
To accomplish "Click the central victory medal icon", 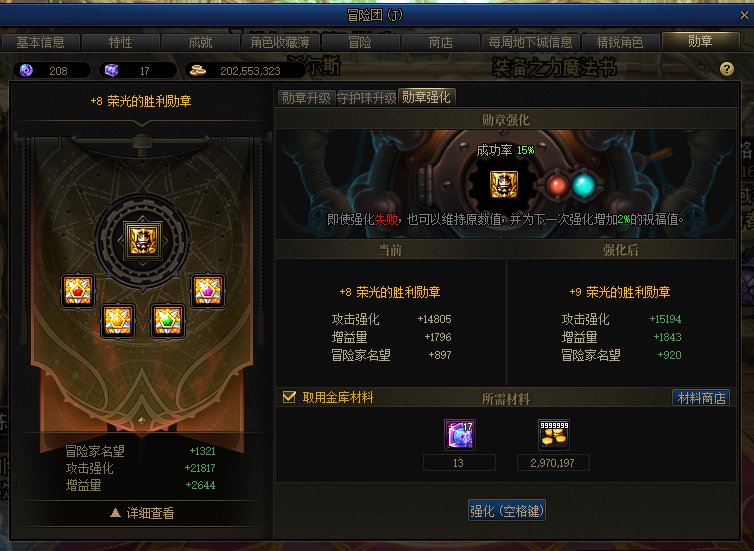I will (142, 240).
